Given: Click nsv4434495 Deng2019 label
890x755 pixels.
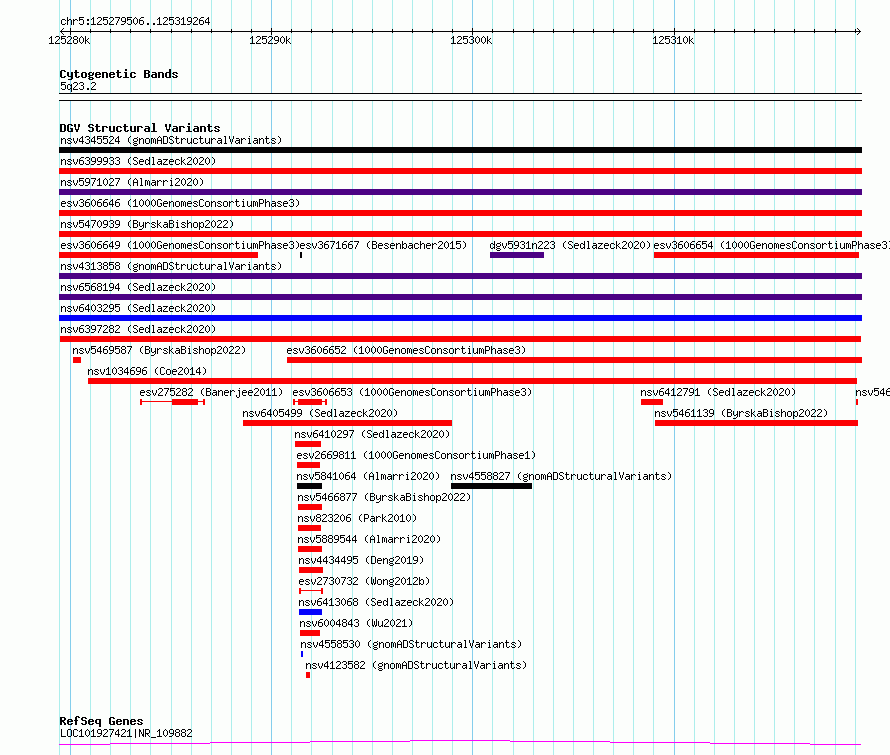Looking at the screenshot, I should click(361, 560).
